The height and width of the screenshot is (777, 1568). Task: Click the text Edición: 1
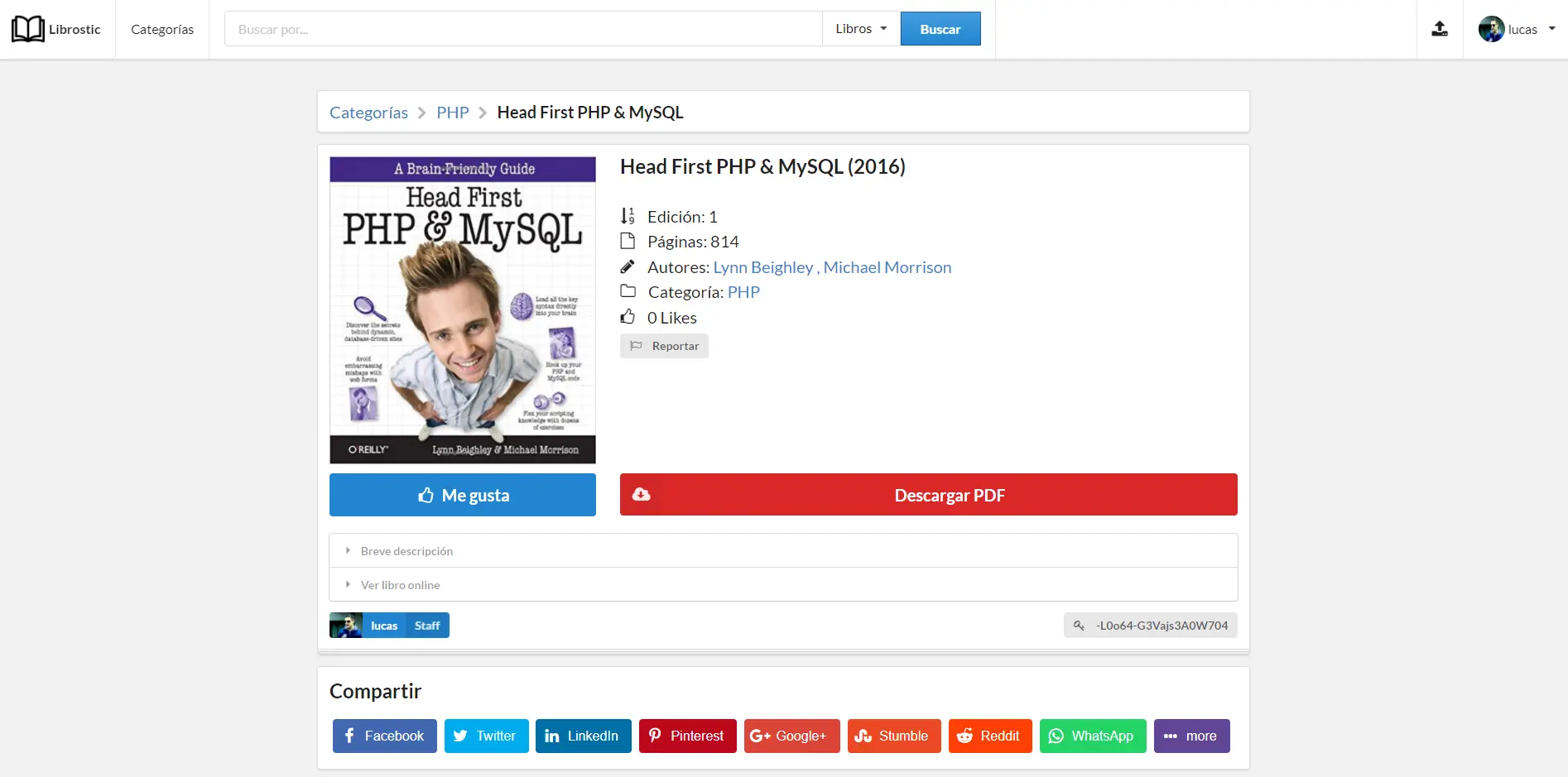click(682, 217)
